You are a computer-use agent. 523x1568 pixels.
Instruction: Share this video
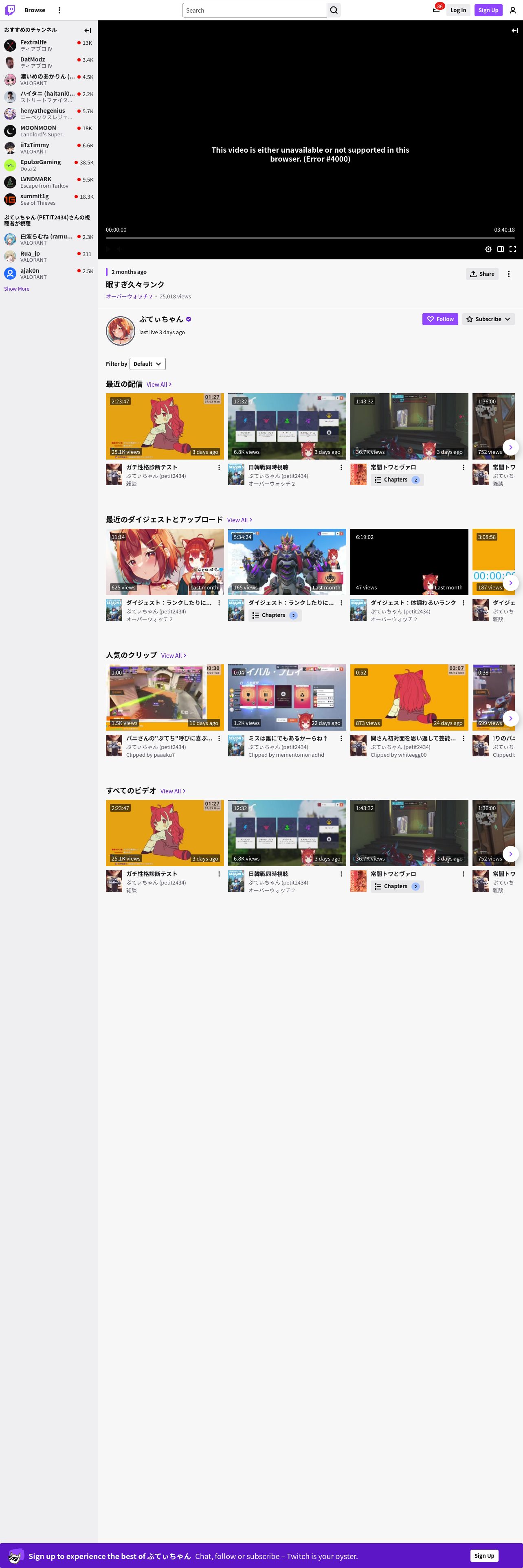pyautogui.click(x=481, y=274)
